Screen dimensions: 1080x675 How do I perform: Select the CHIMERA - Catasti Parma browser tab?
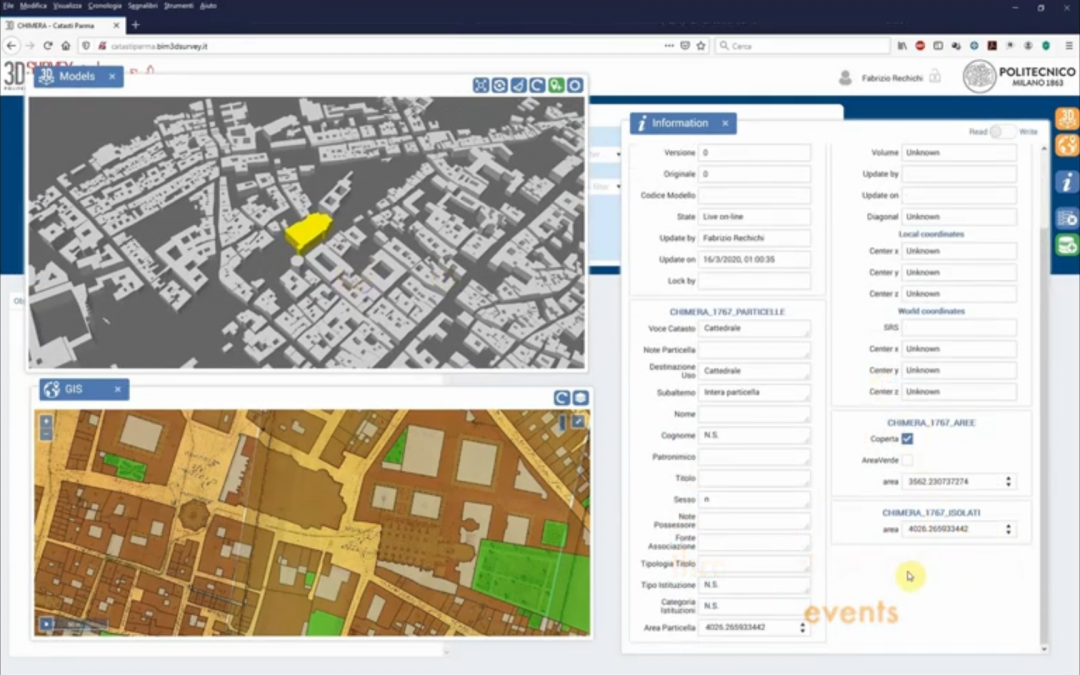62,25
